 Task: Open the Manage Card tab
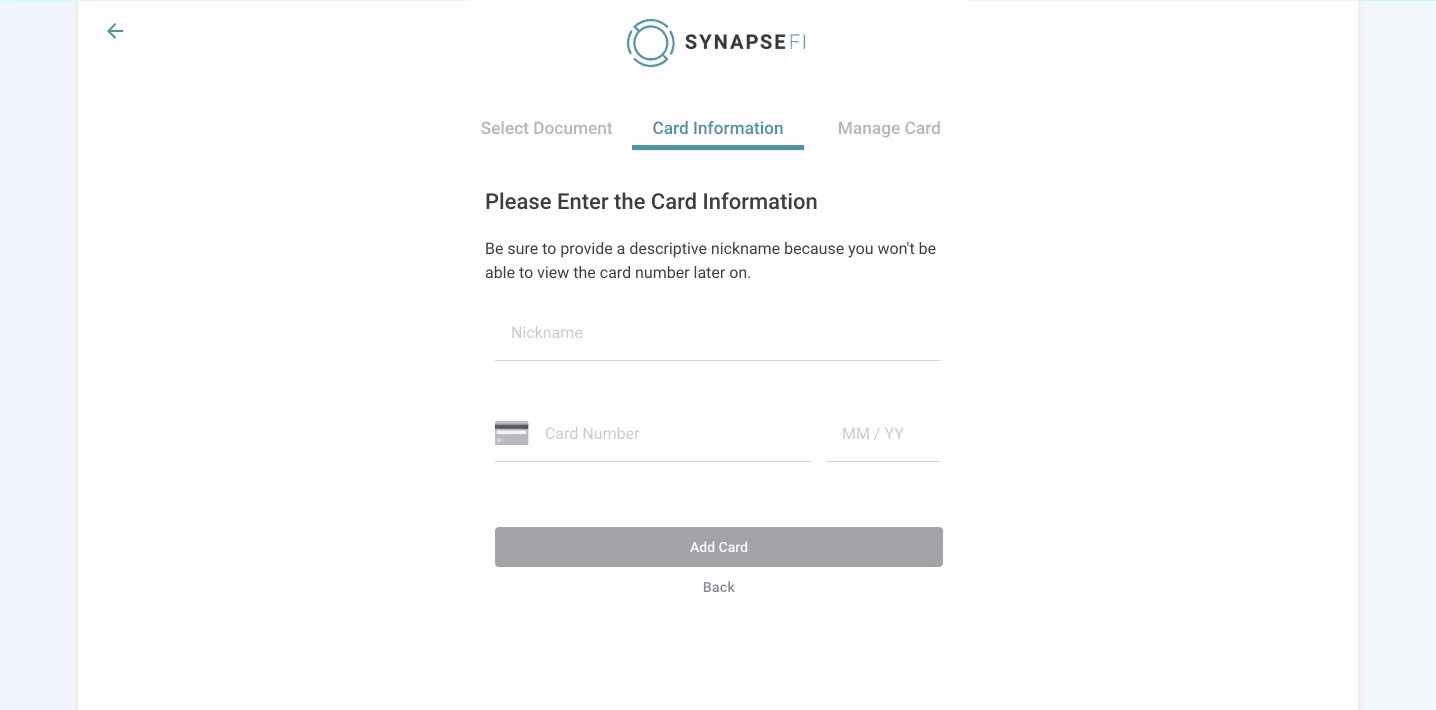[889, 128]
